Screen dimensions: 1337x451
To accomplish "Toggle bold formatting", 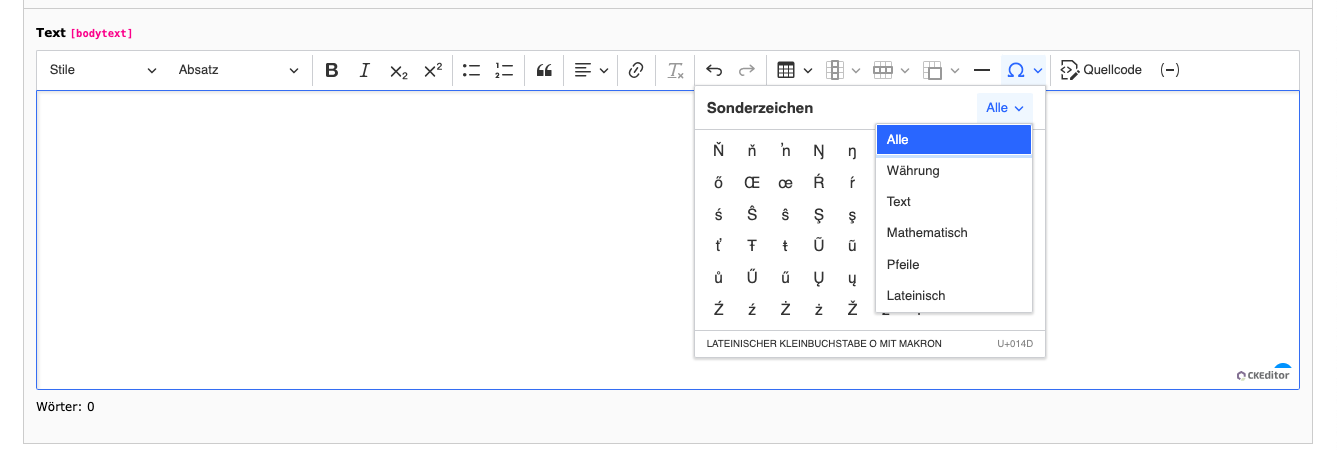I will tap(332, 70).
